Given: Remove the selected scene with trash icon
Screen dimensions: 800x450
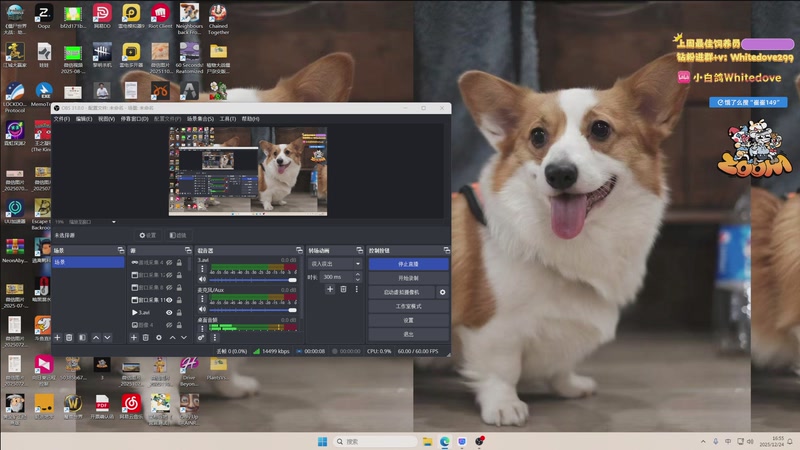Looking at the screenshot, I should (69, 338).
